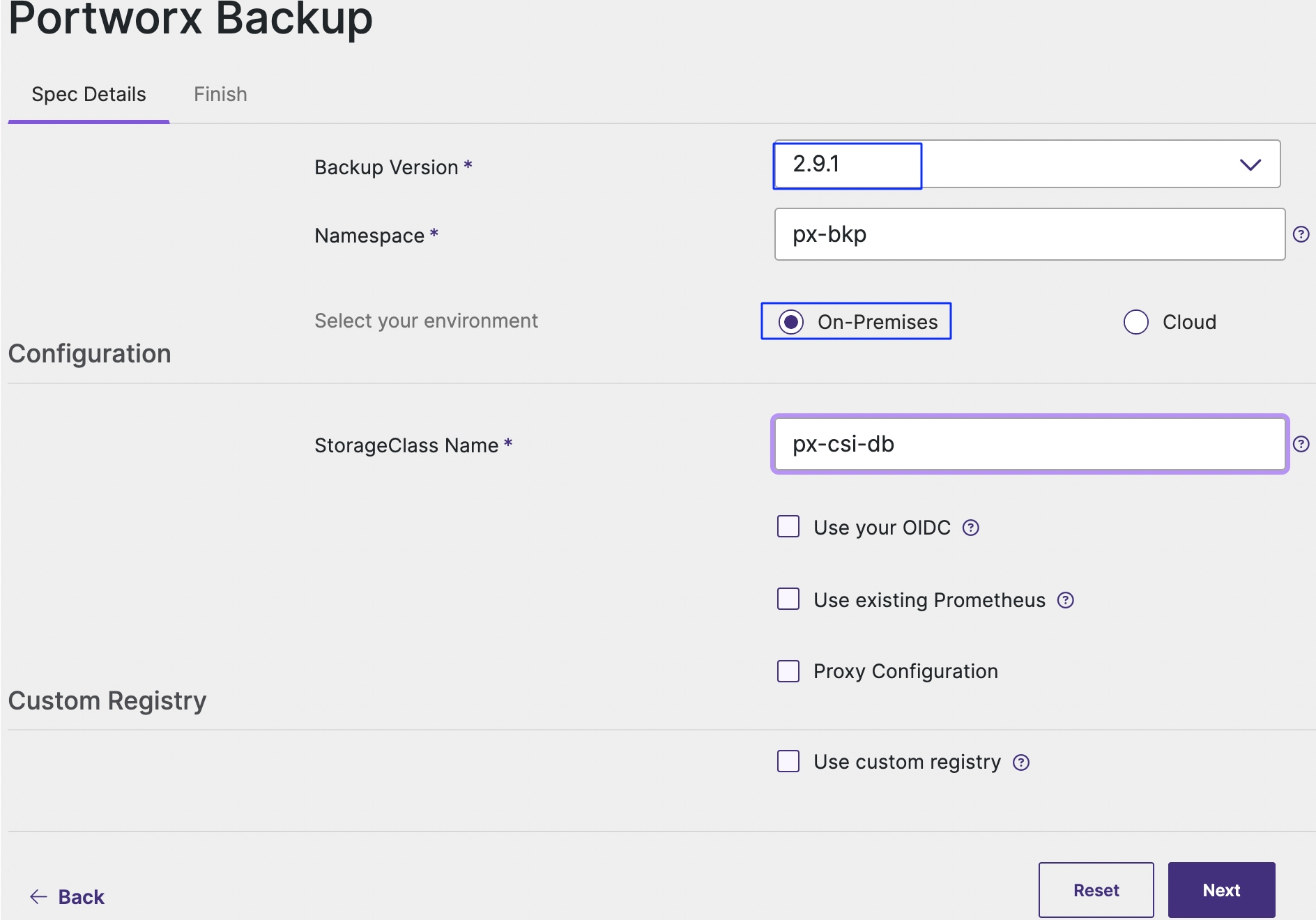
Task: Click the help icon beside StorageClass Name field
Action: click(1301, 444)
